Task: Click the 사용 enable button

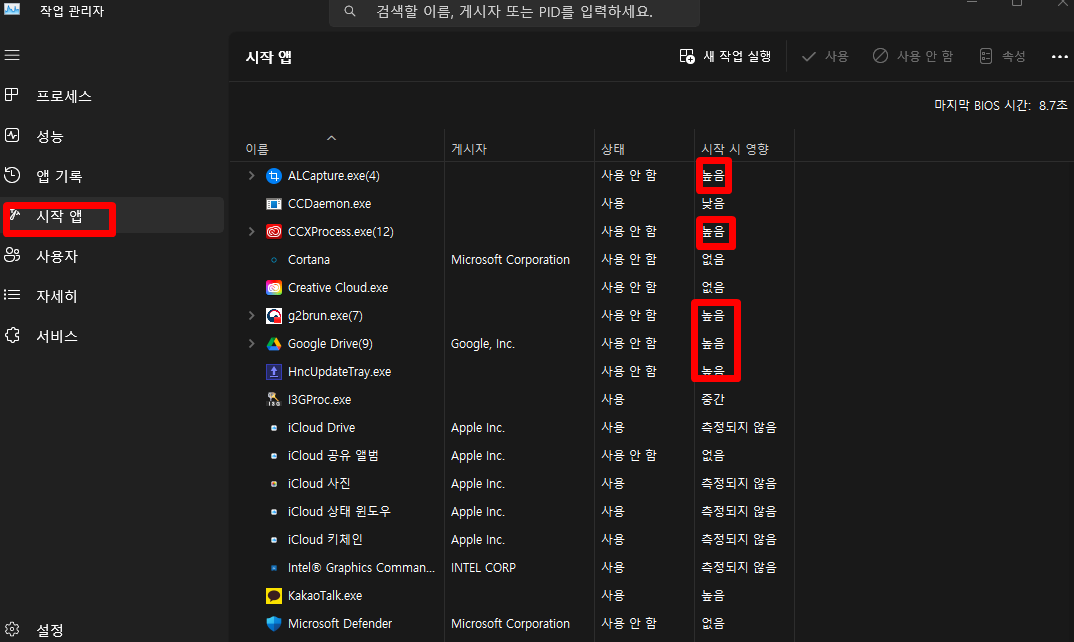Action: click(825, 56)
